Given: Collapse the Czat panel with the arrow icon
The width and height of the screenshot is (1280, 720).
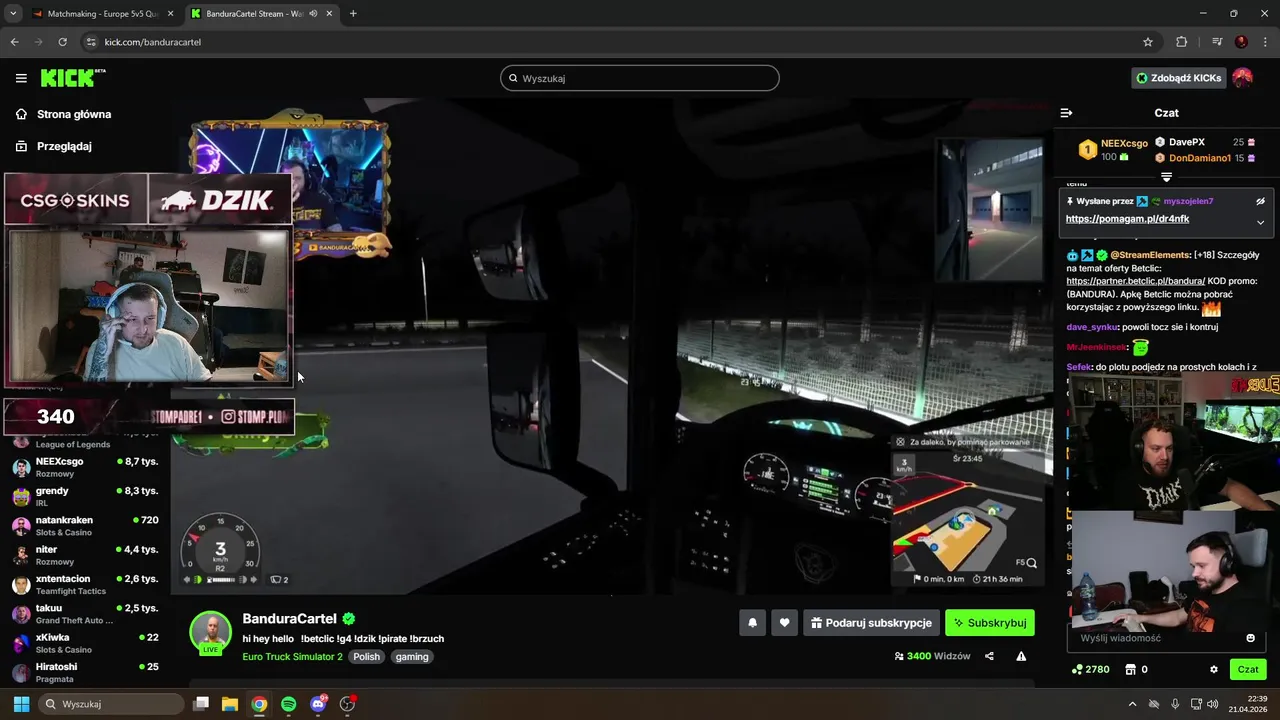Looking at the screenshot, I should [x=1066, y=113].
